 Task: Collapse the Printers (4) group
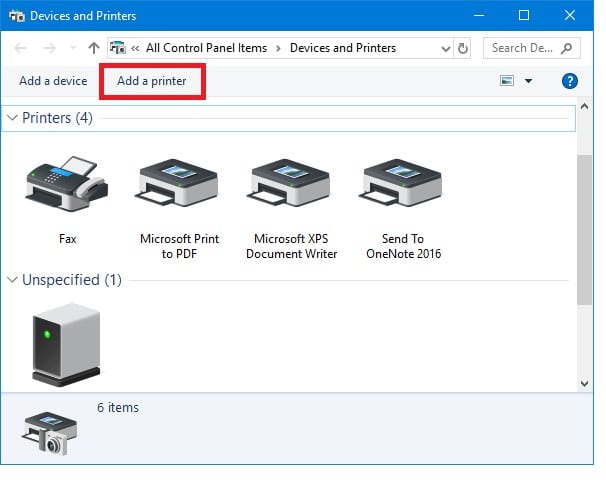(12, 117)
